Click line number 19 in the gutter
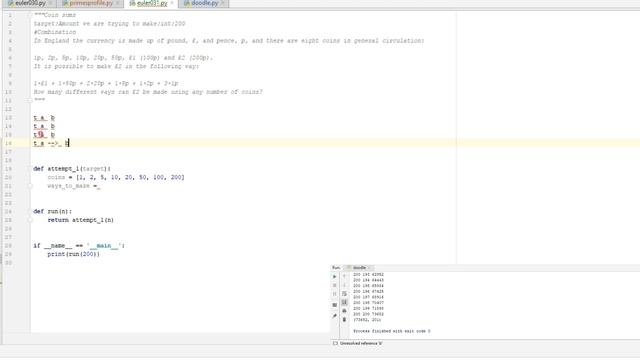640x360 pixels. tap(9, 169)
